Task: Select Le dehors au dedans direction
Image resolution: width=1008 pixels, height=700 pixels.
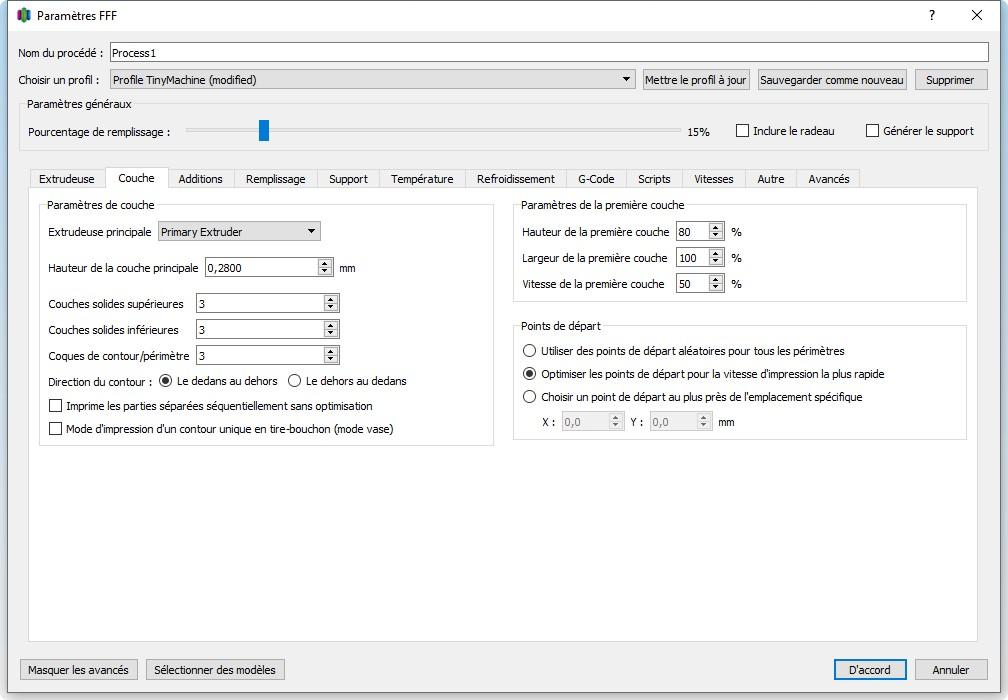Action: click(x=294, y=381)
